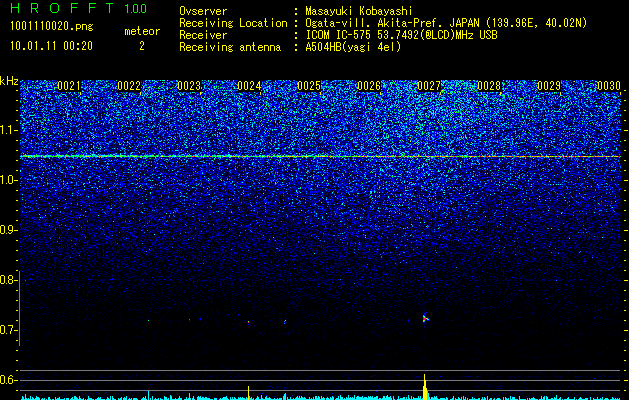Click the 0025 time marker

[x=309, y=86]
